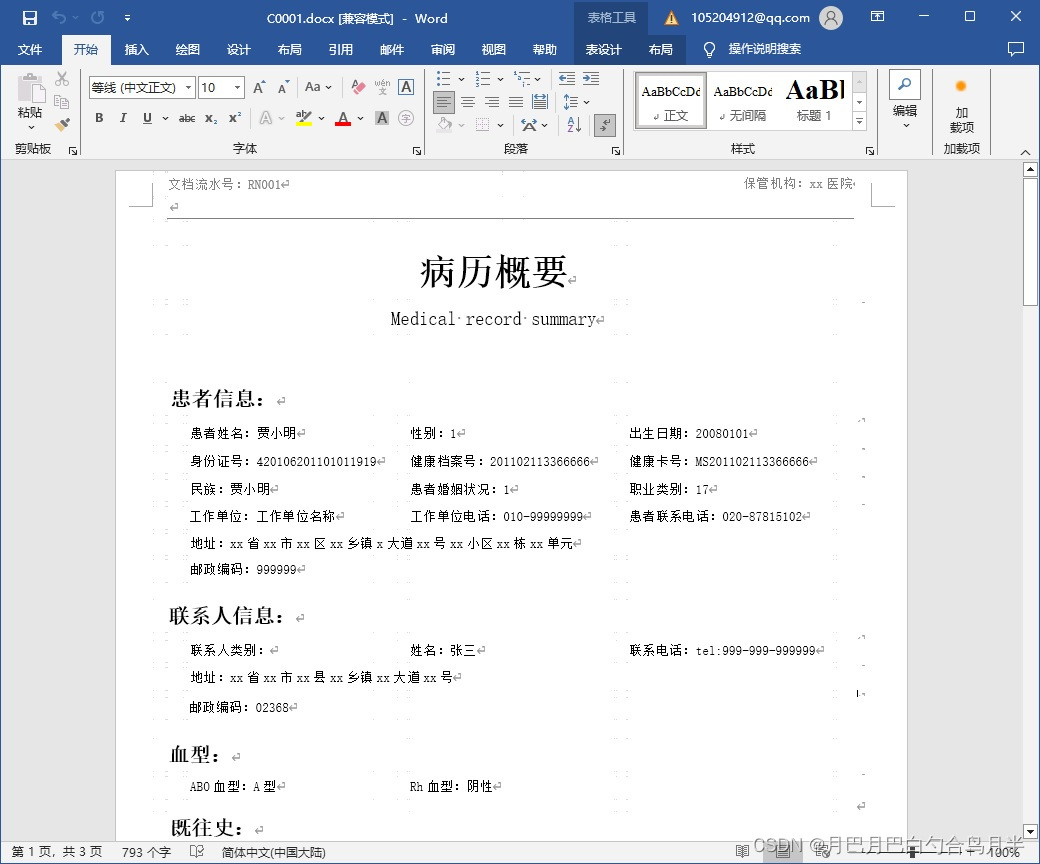Toggle underline formatting

[146, 117]
